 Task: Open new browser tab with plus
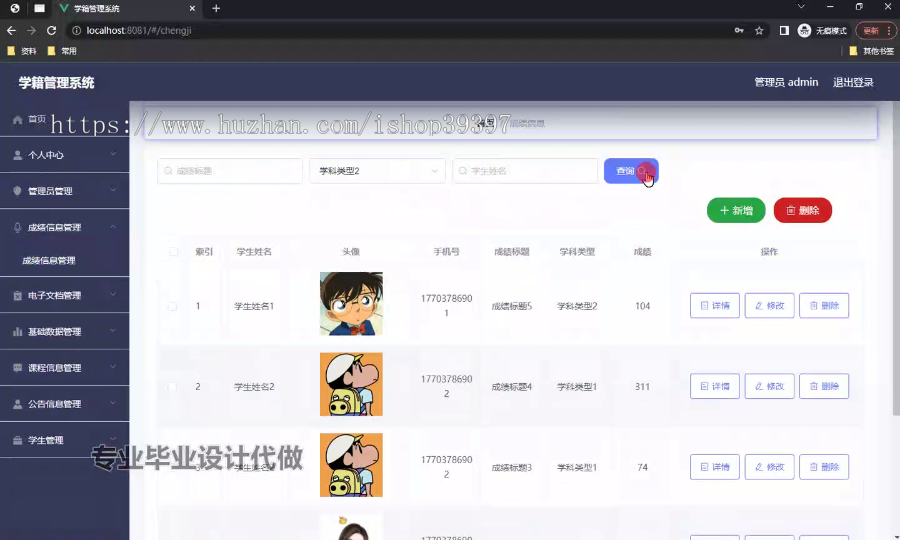(x=216, y=8)
